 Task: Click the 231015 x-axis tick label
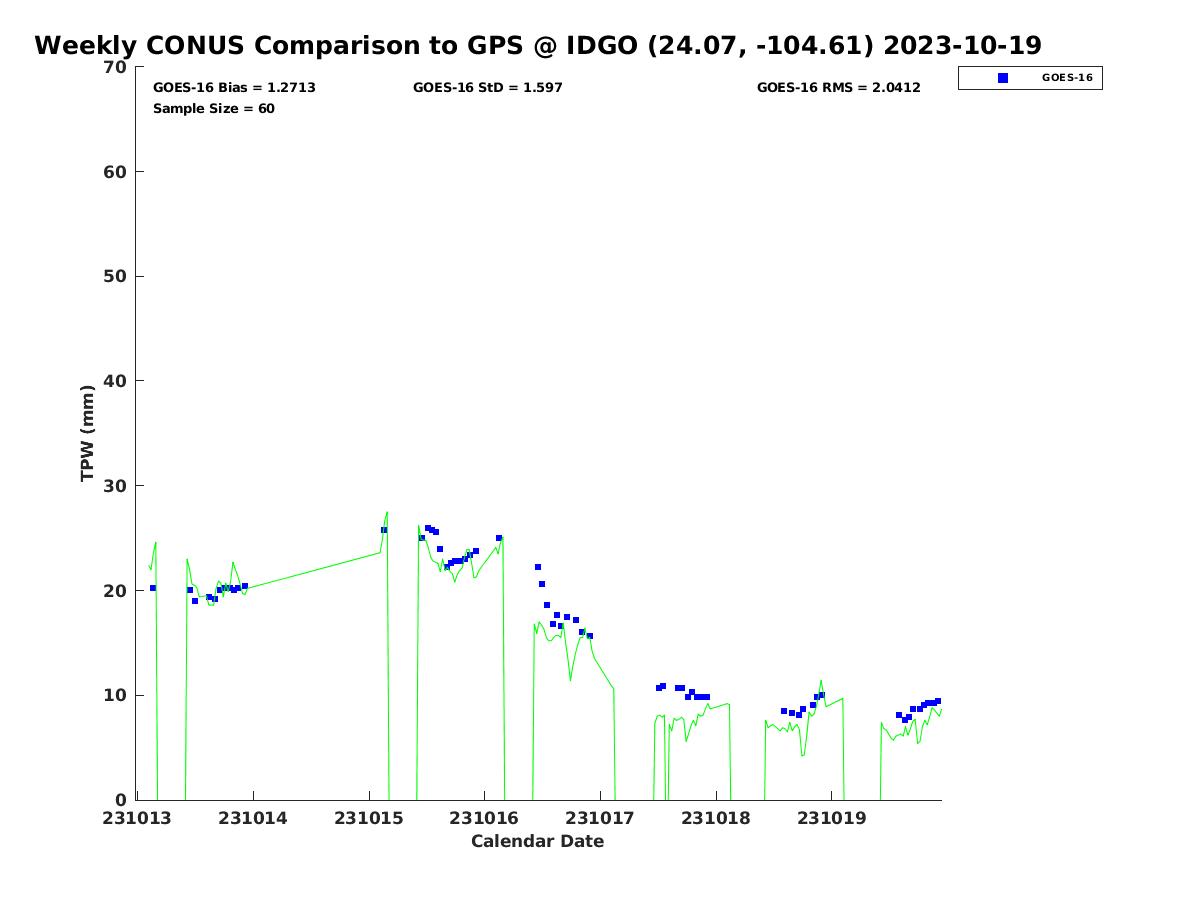[370, 818]
